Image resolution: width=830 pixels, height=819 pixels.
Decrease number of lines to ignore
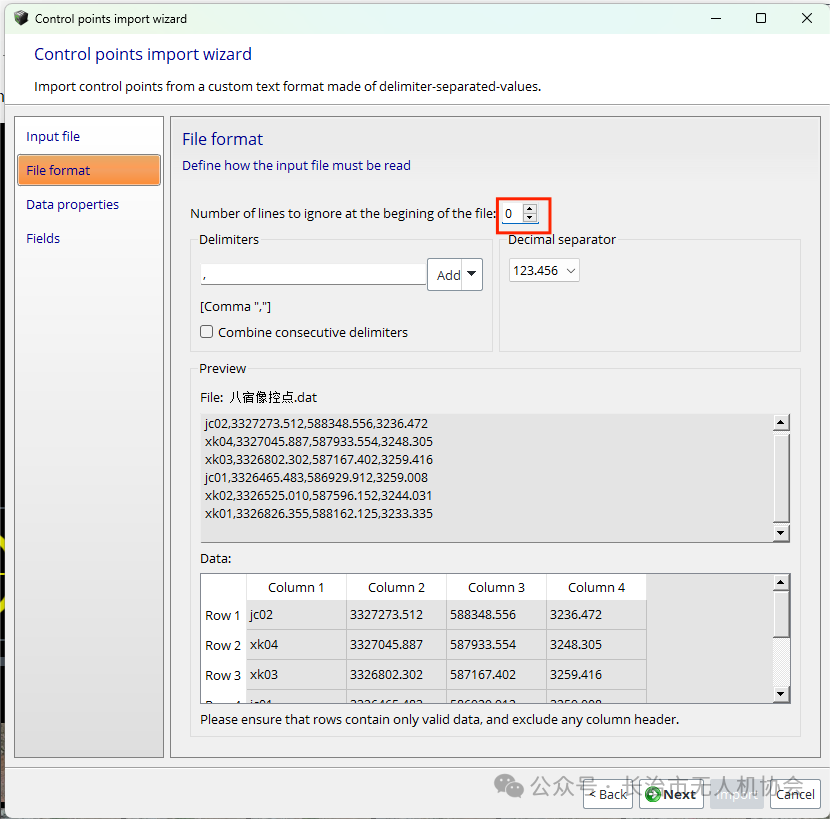pyautogui.click(x=529, y=218)
